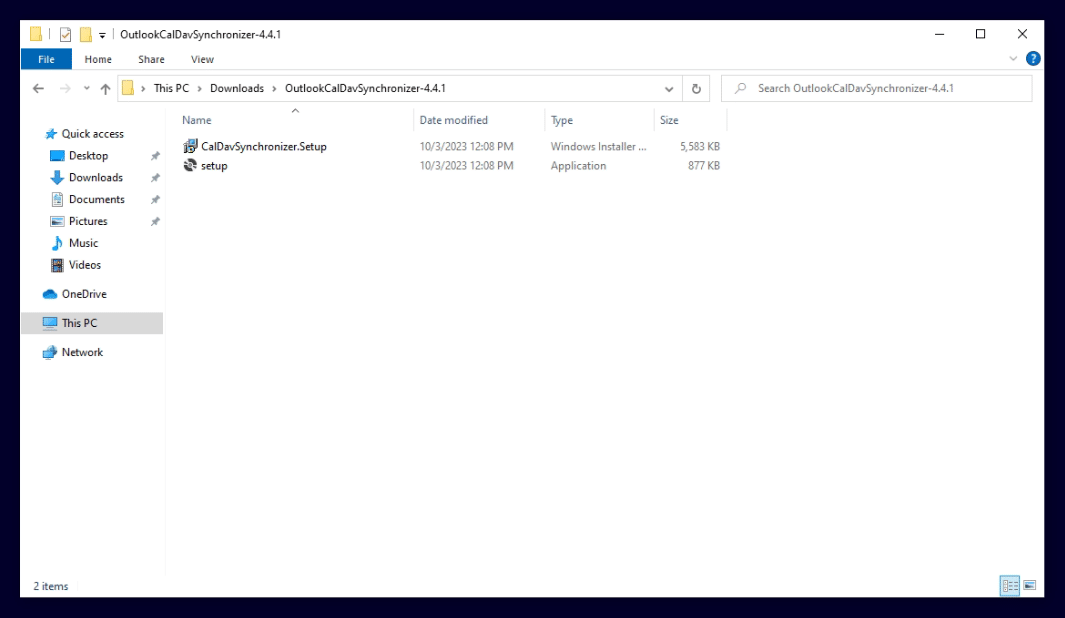Open Help via the blue question mark icon
1065x618 pixels.
pos(1034,58)
